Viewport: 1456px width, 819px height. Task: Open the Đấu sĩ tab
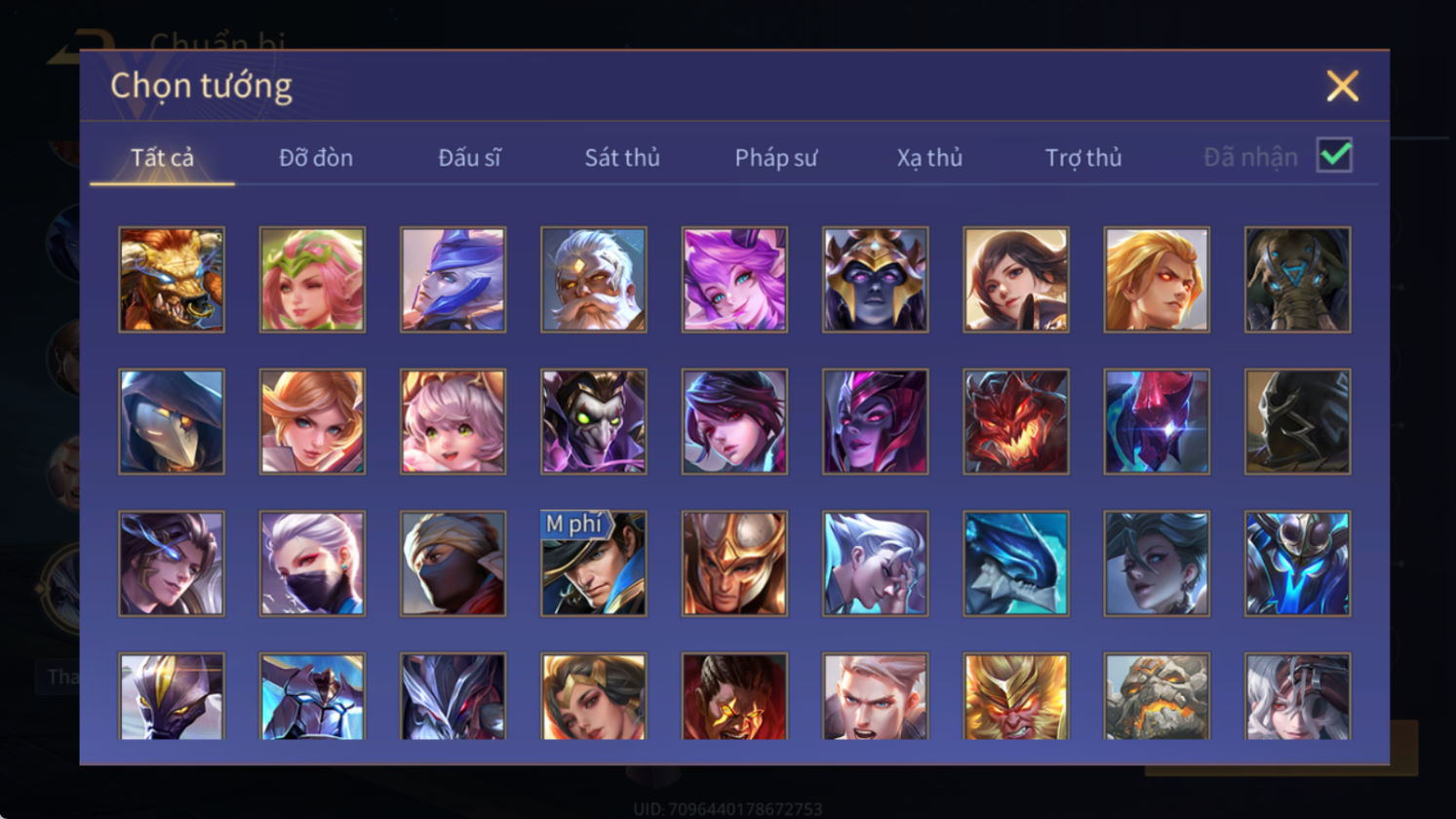[469, 157]
